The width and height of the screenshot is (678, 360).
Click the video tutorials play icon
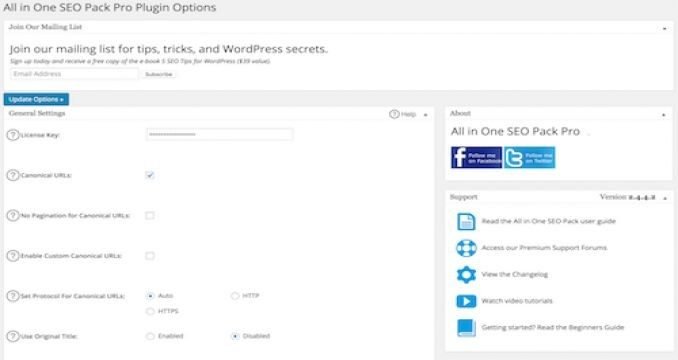coord(466,301)
